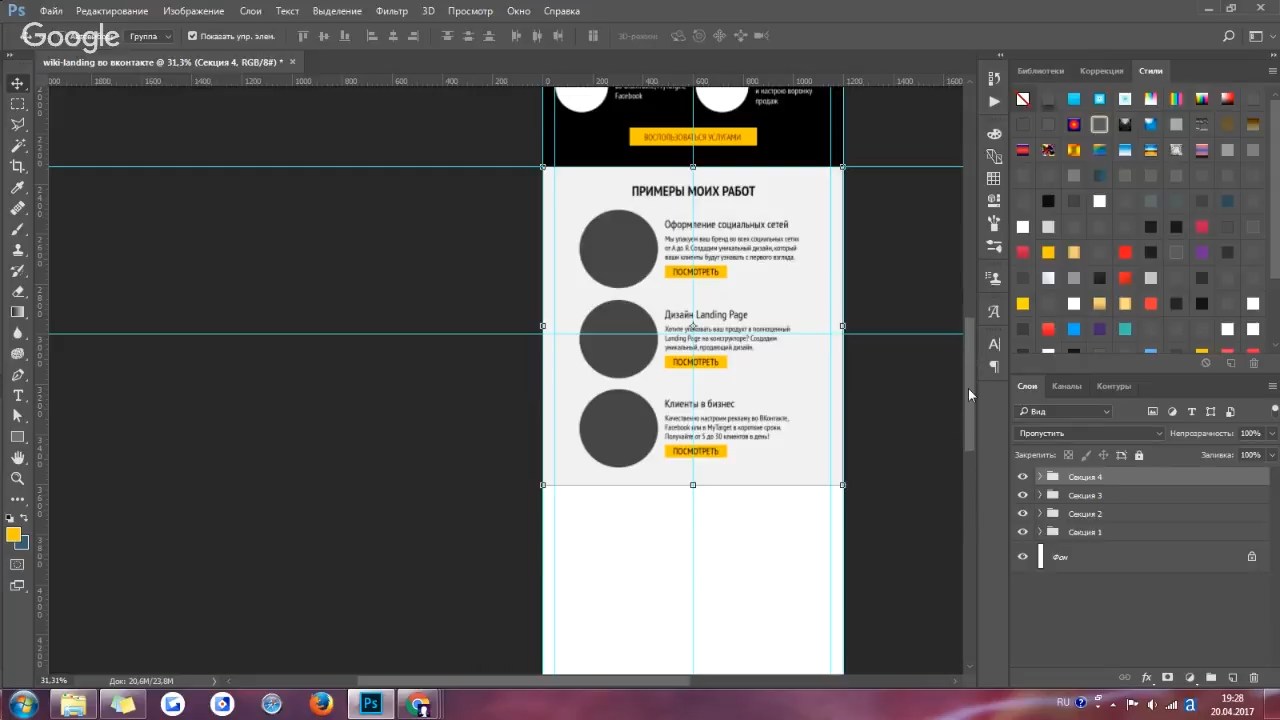Toggle lock all padlock in Закрепить row

pos(1138,455)
